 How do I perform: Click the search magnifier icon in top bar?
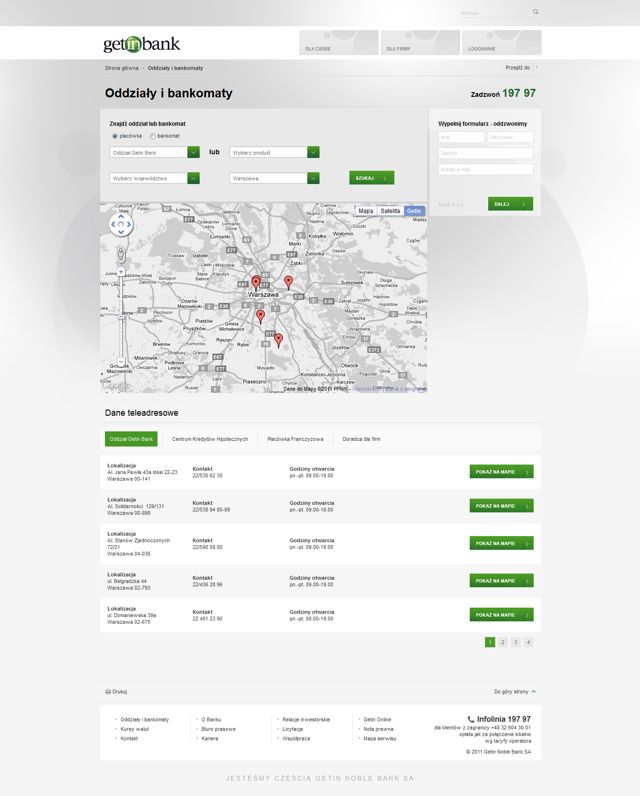(x=535, y=12)
